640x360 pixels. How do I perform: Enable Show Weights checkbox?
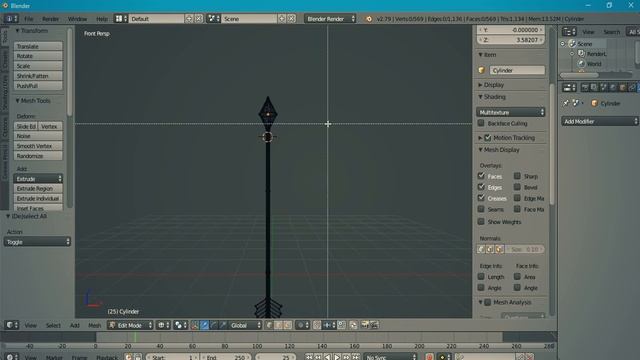481,222
